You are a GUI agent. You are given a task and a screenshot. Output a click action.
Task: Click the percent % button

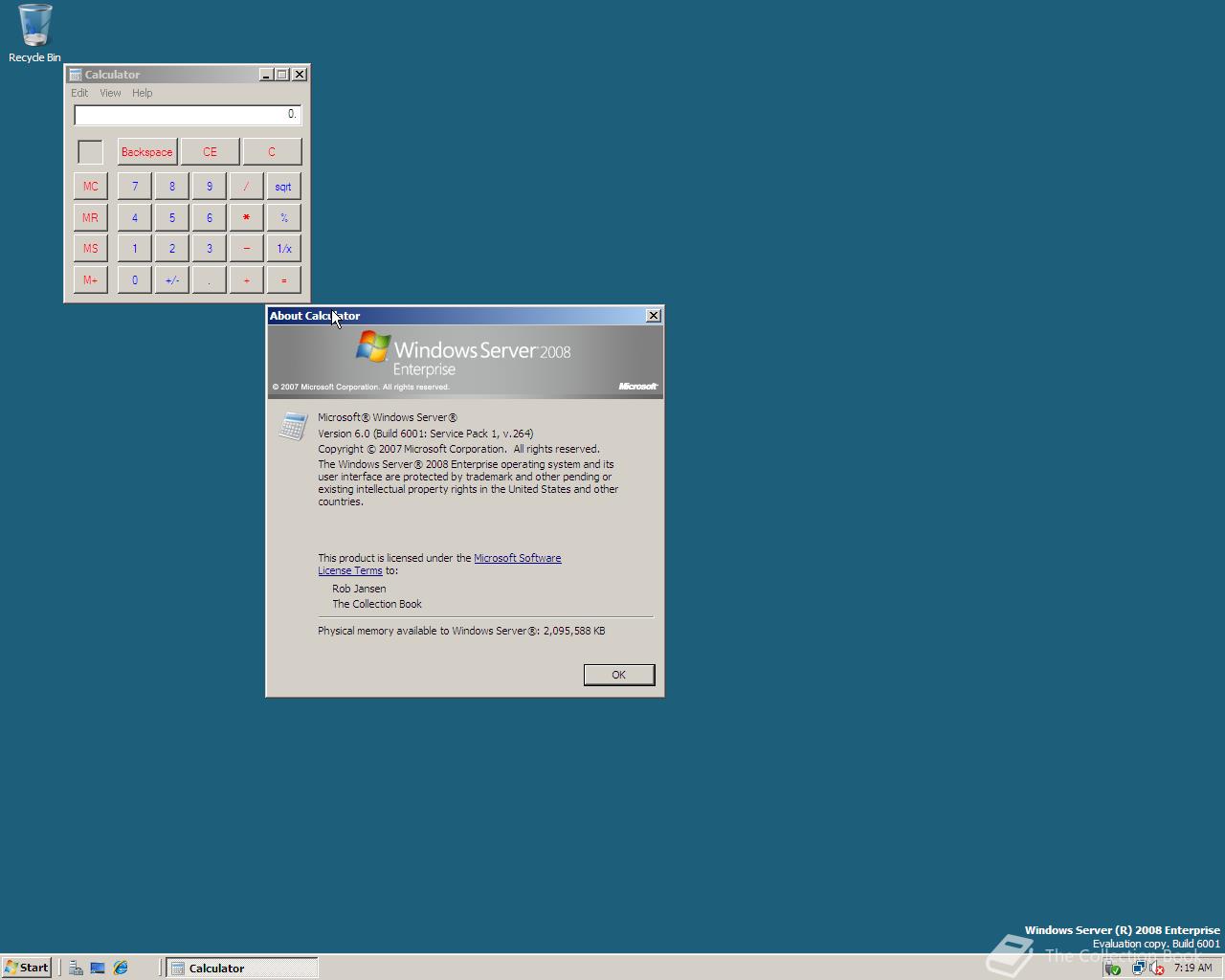[x=284, y=218]
